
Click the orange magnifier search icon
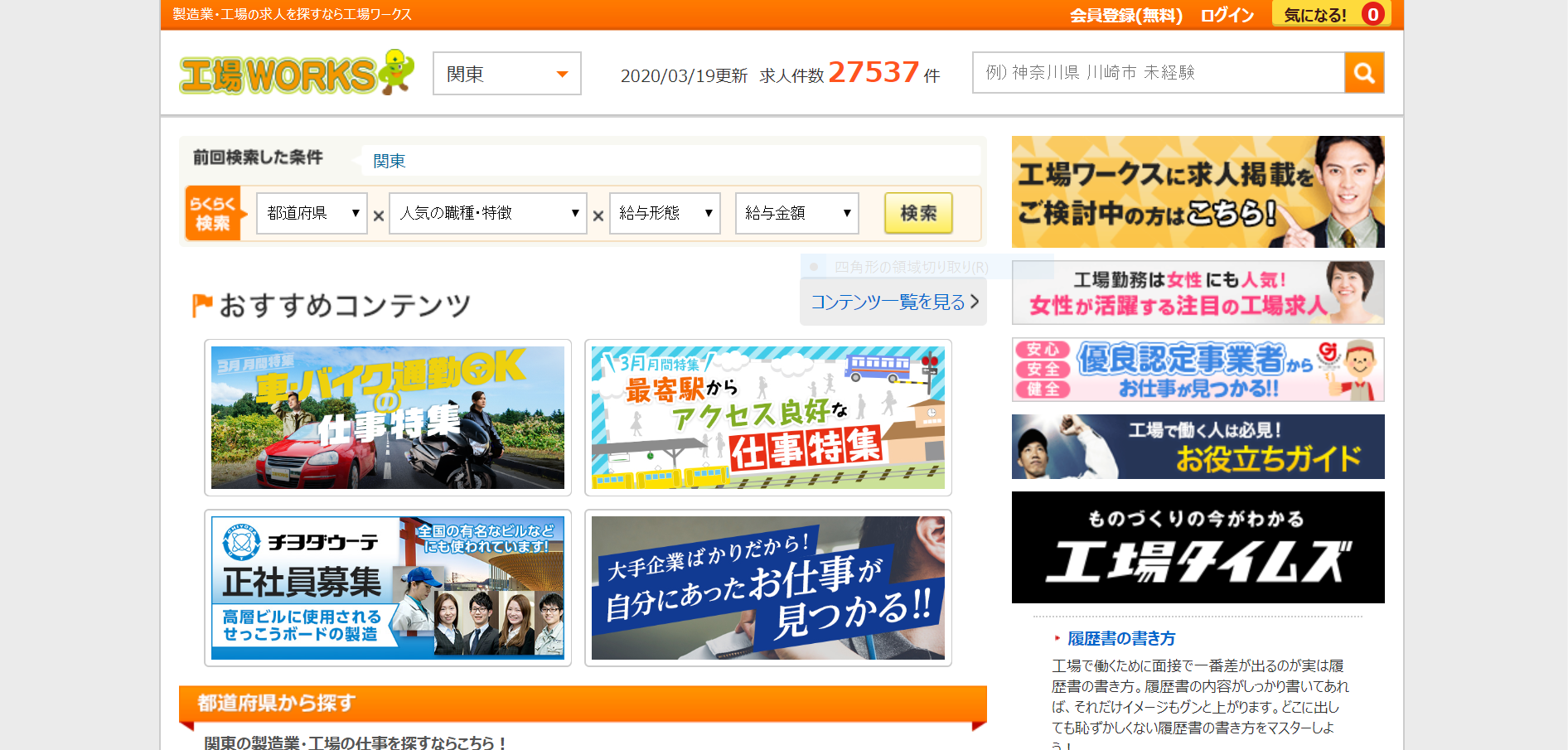pyautogui.click(x=1364, y=73)
